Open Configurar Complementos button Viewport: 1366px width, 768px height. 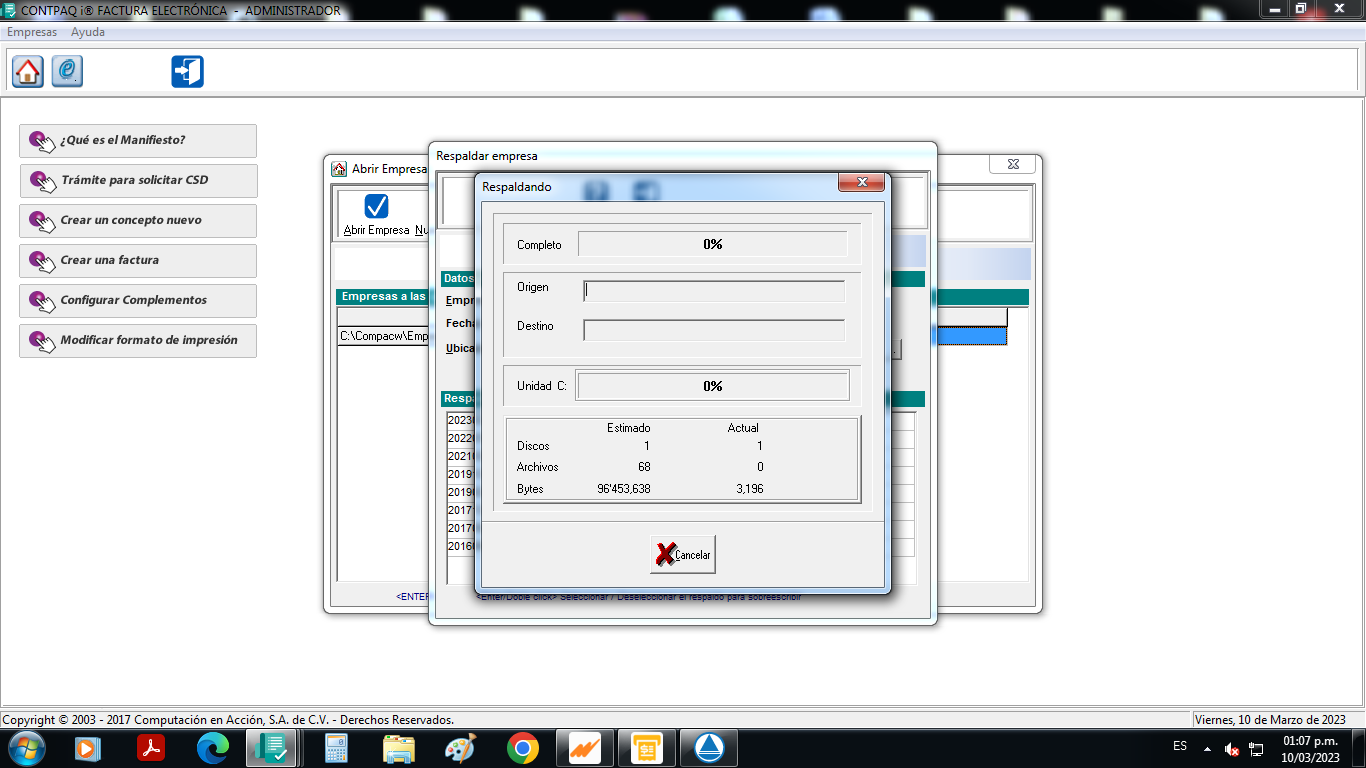(138, 301)
